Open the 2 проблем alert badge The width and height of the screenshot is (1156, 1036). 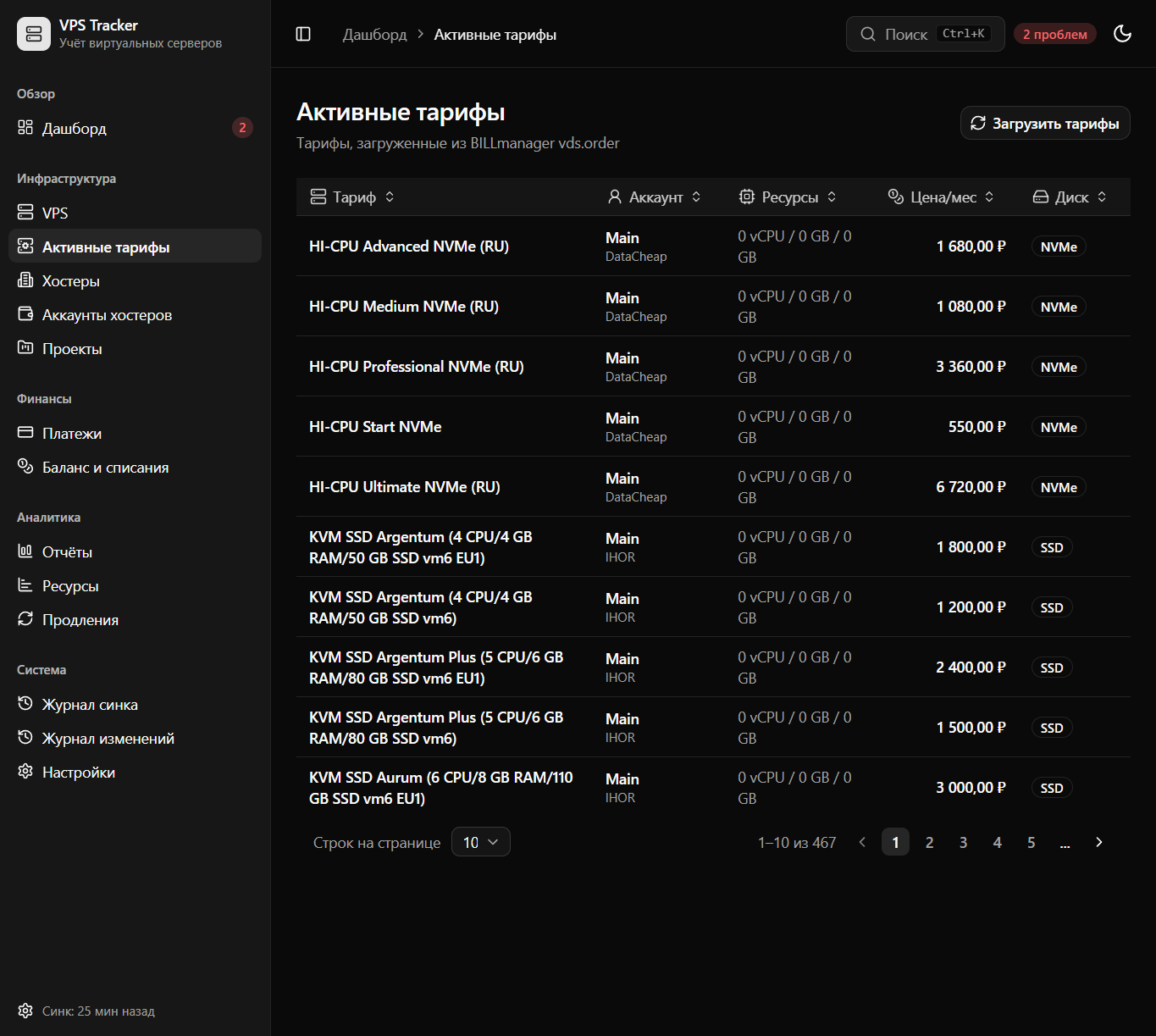pyautogui.click(x=1055, y=34)
